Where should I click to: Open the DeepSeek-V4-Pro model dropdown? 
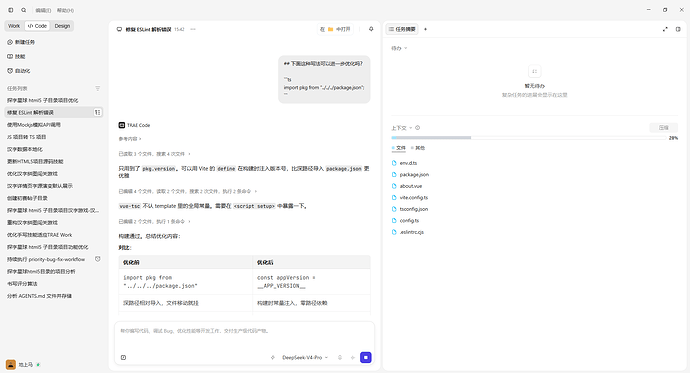click(x=305, y=358)
